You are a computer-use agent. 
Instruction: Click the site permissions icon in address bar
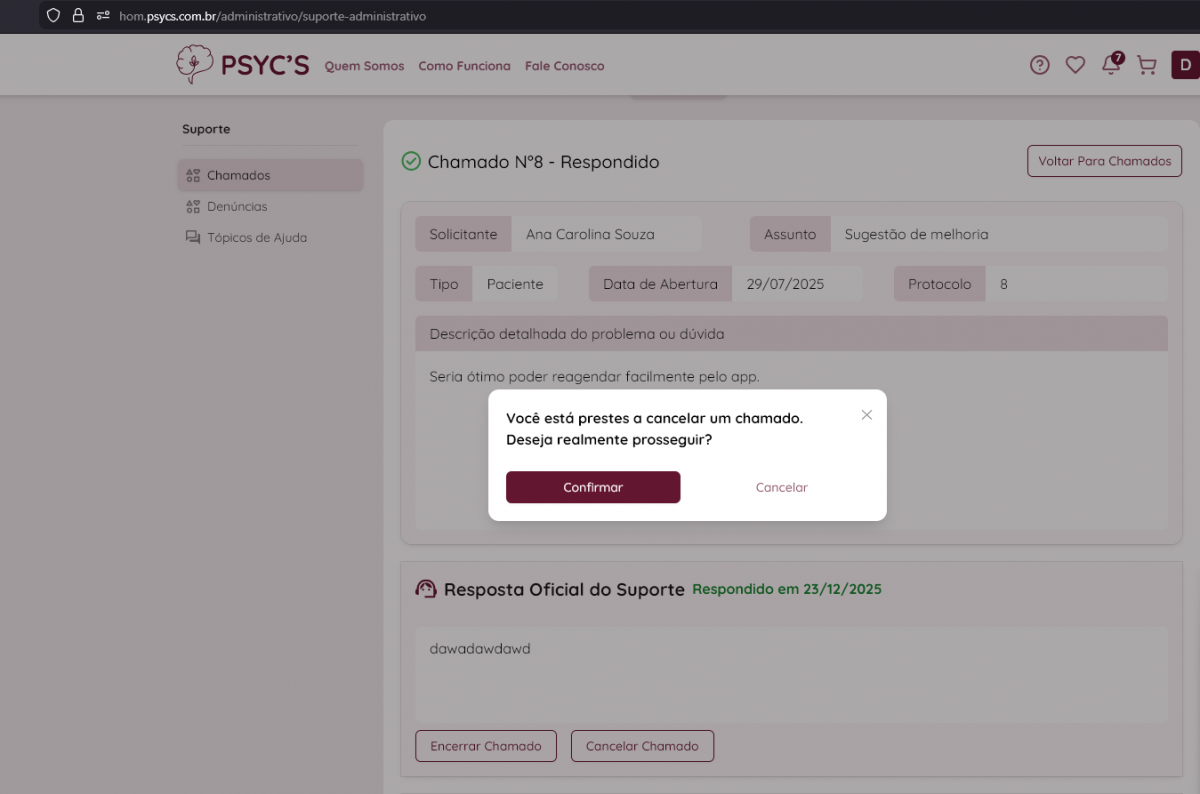[102, 16]
